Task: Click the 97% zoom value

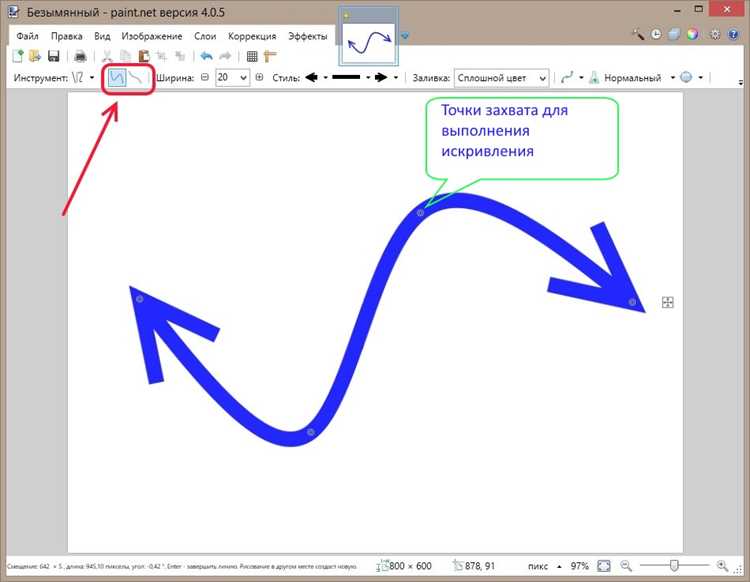Action: coord(579,566)
